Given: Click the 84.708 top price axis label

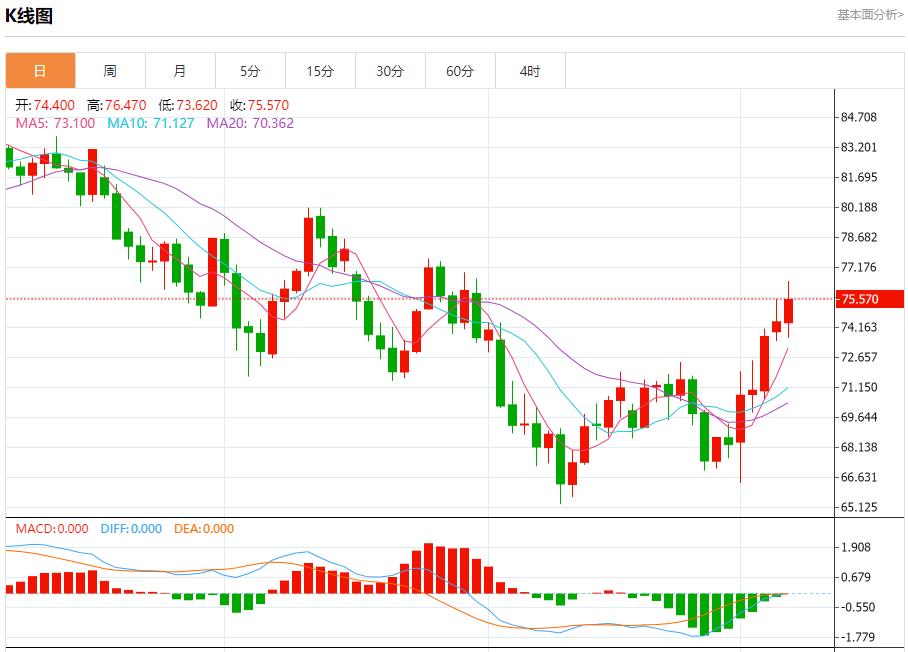Looking at the screenshot, I should [859, 117].
